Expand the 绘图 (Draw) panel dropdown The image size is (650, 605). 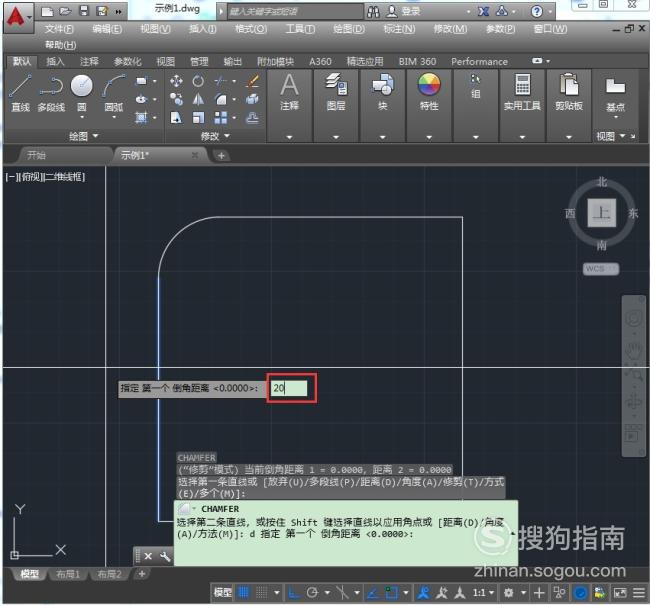click(83, 136)
